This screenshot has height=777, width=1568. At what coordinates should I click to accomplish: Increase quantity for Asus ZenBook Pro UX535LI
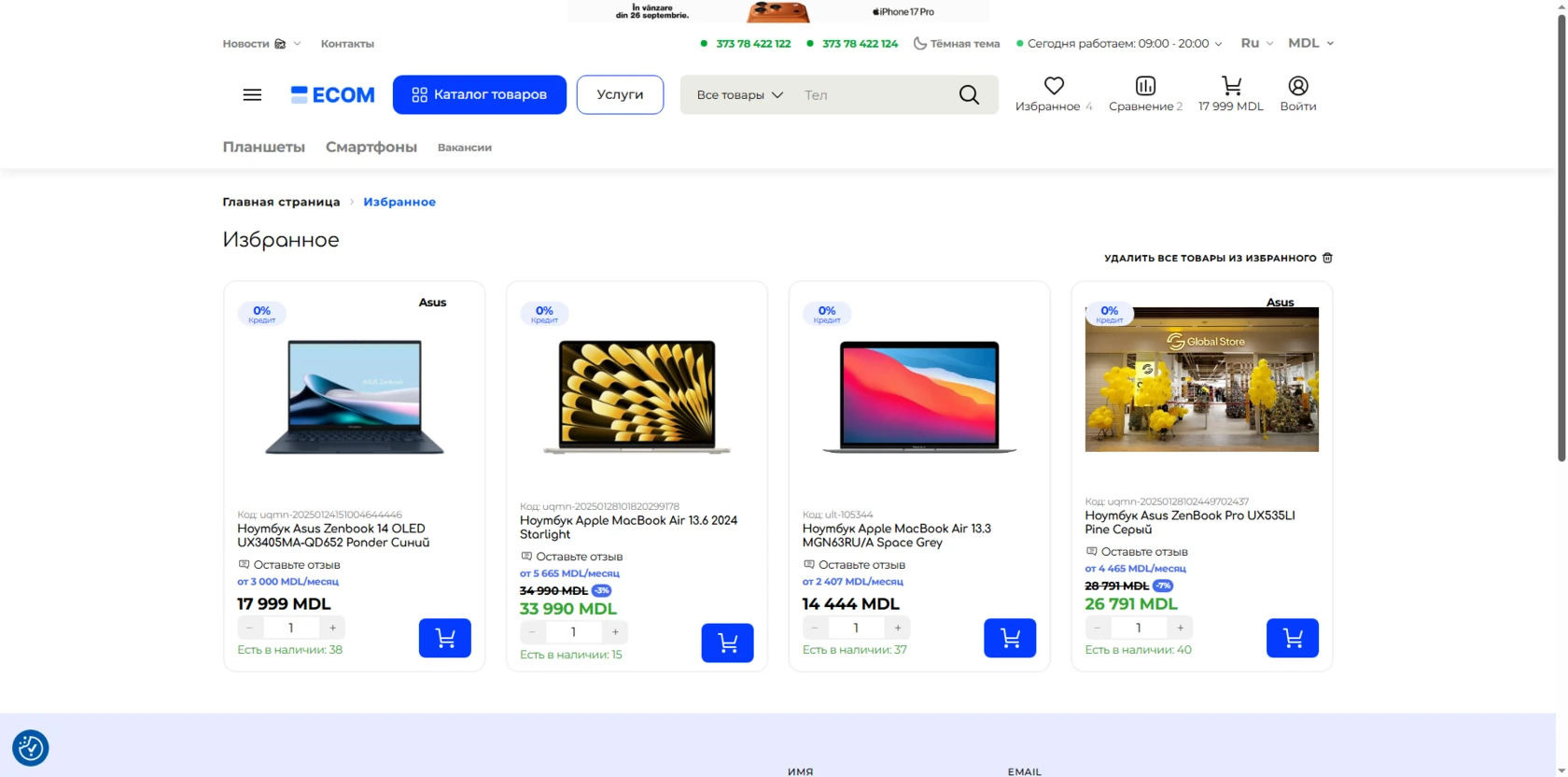pyautogui.click(x=1181, y=628)
